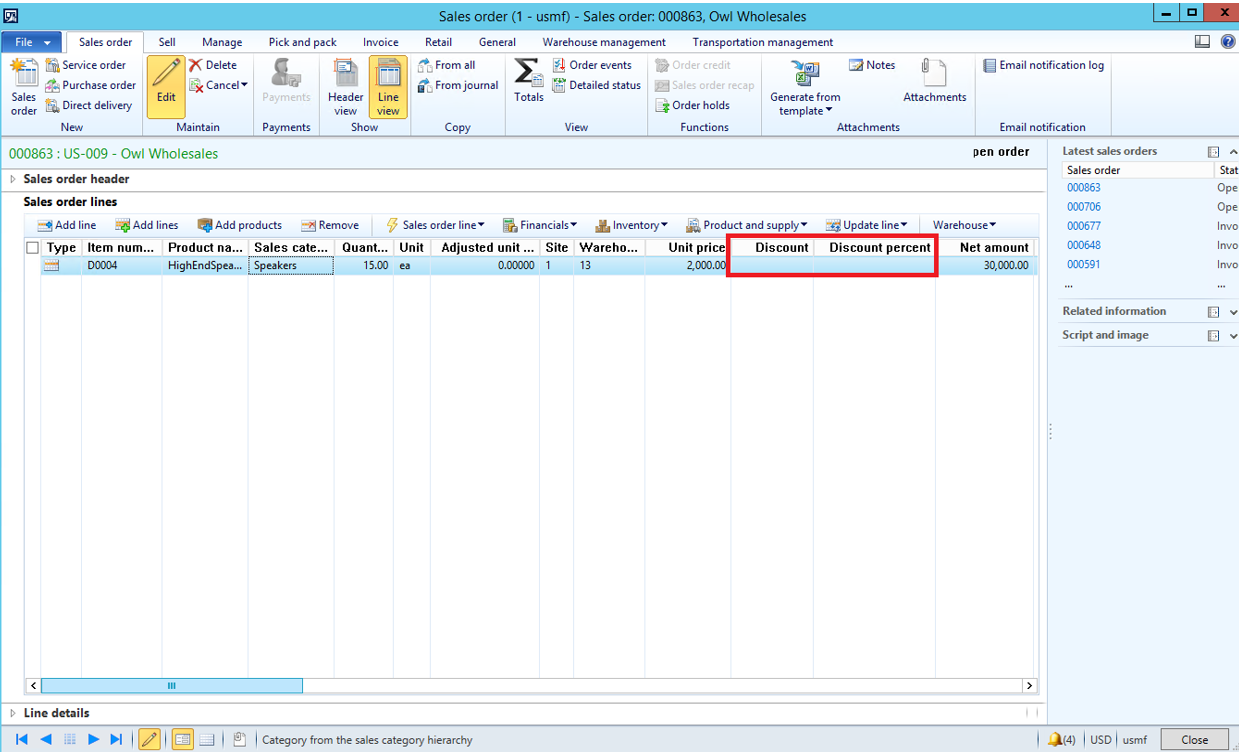1239x755 pixels.
Task: Open the Invoice ribbon tab
Action: tap(380, 42)
